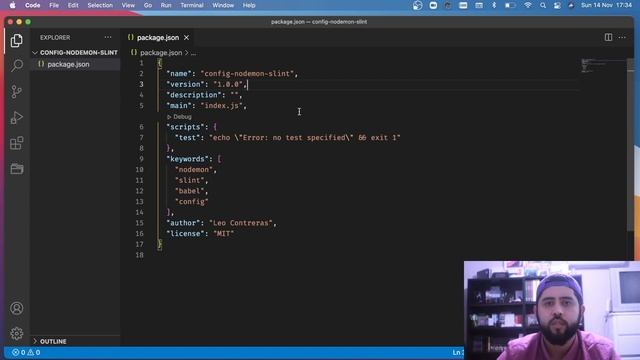Open Control Center in menu bar
640x360 pixels.
pos(557,5)
